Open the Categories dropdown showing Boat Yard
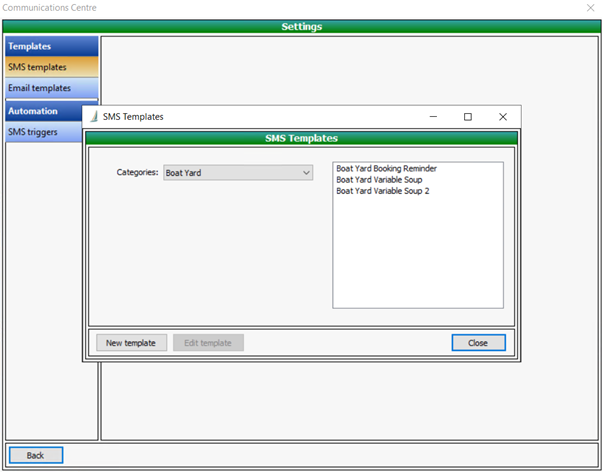The width and height of the screenshot is (602, 472). tap(238, 173)
